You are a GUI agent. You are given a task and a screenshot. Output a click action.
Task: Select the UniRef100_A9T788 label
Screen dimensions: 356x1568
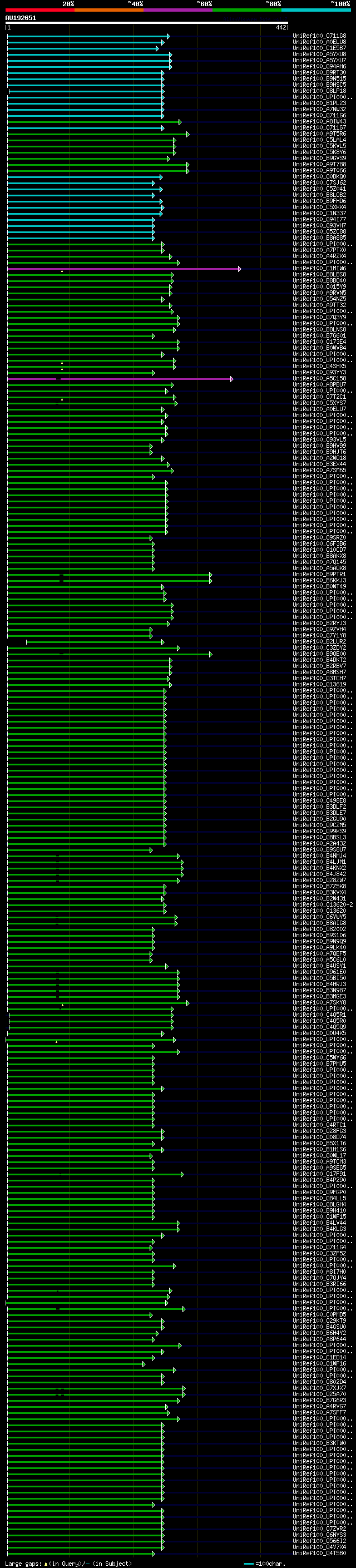319,164
